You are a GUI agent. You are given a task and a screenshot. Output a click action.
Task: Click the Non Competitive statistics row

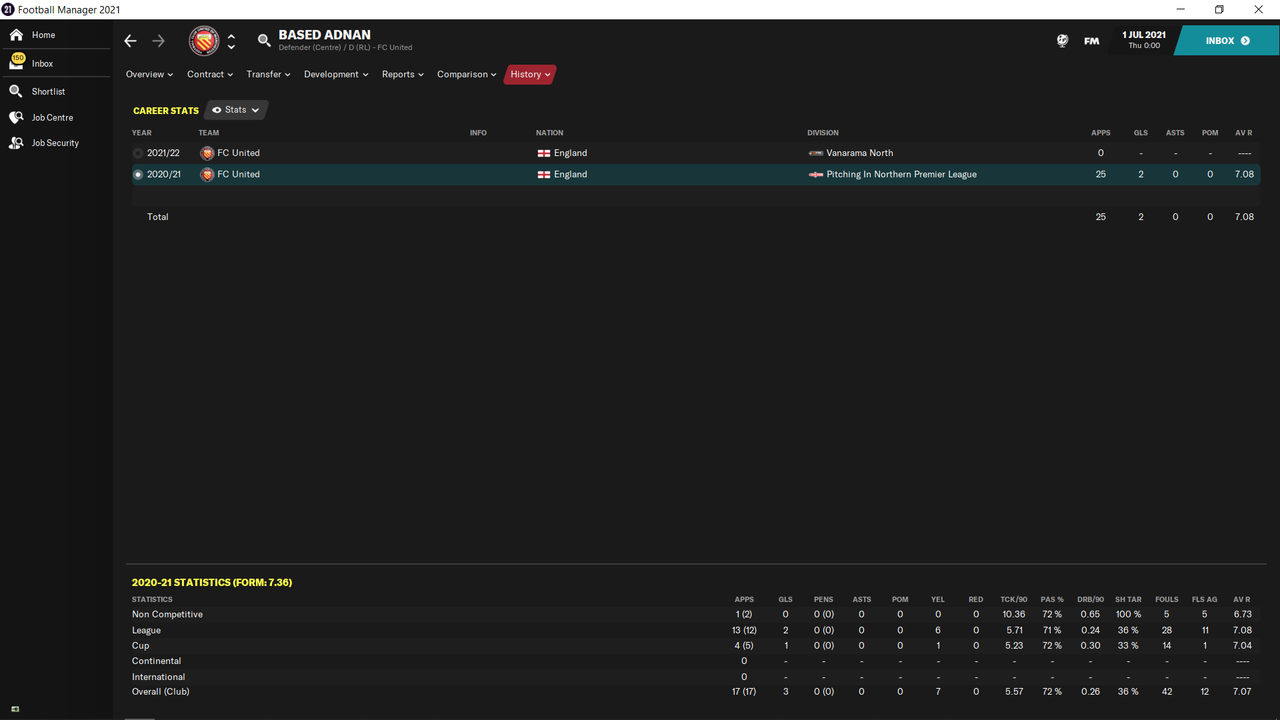pyautogui.click(x=696, y=614)
